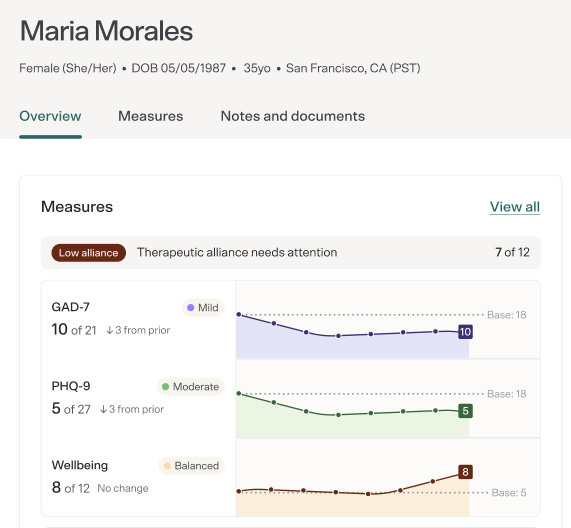This screenshot has width=571, height=528.
Task: Click the 'Base: 18' label on PHQ-9 chart
Action: [507, 394]
